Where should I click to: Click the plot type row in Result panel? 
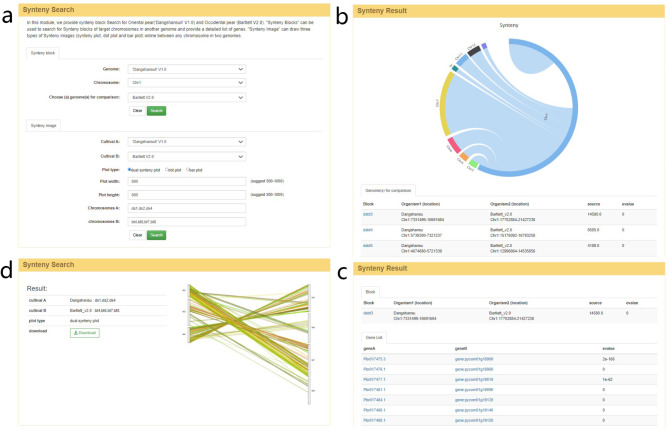click(96, 321)
